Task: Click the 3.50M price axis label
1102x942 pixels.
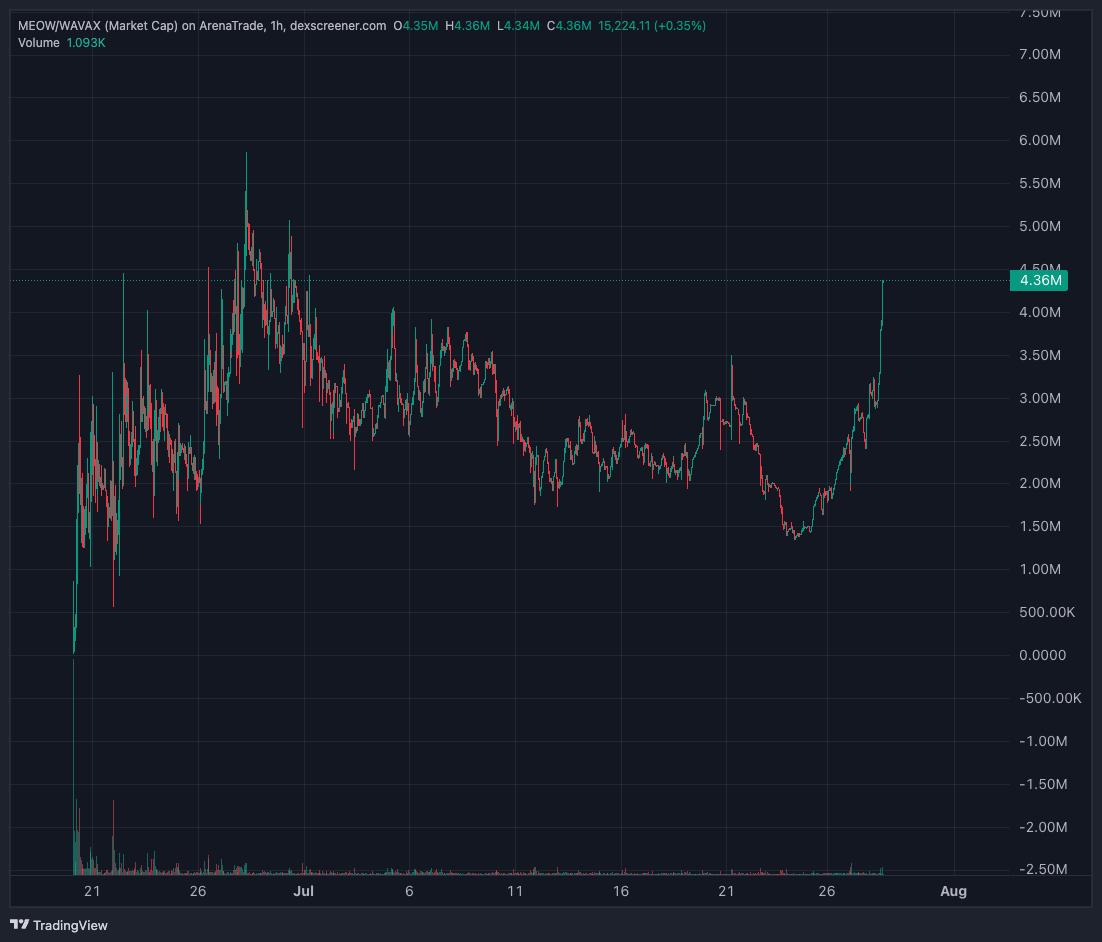Action: click(x=1039, y=355)
